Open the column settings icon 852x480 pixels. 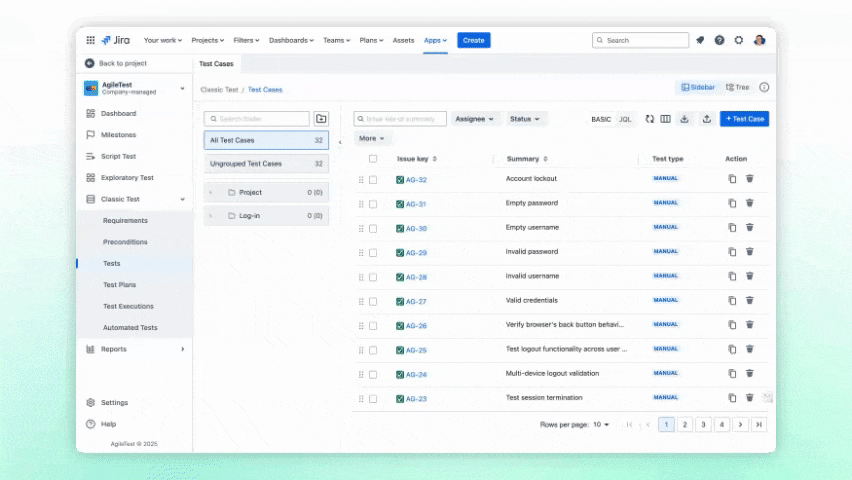click(665, 119)
